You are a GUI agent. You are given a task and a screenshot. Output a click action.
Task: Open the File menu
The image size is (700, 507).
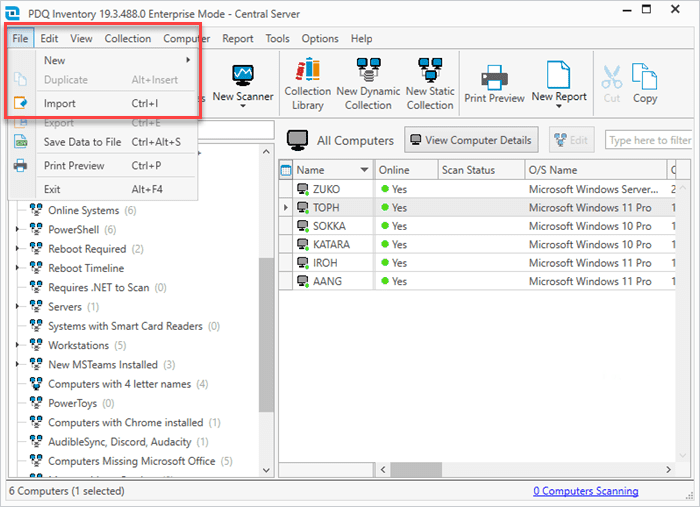point(20,38)
